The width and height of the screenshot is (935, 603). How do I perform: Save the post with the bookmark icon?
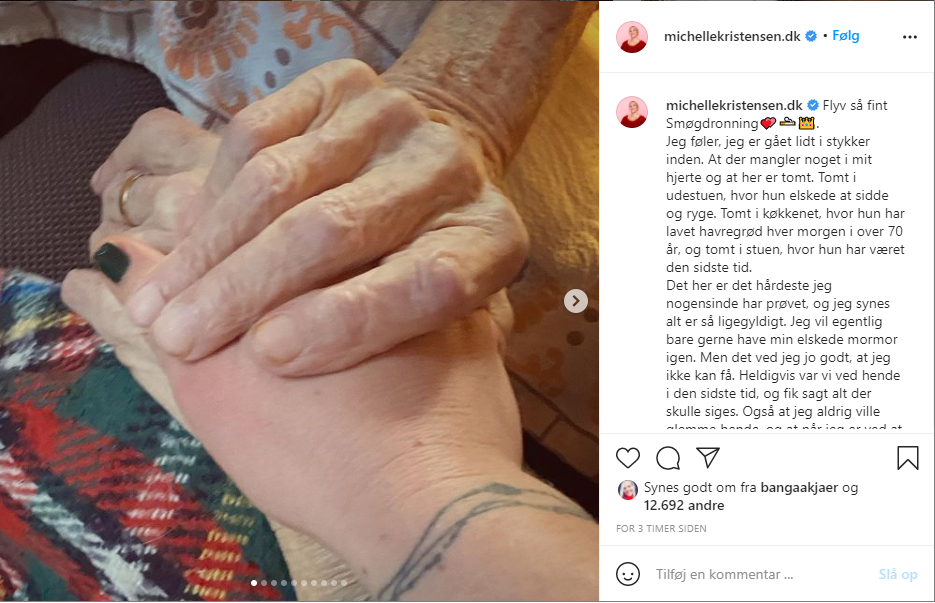coord(908,458)
